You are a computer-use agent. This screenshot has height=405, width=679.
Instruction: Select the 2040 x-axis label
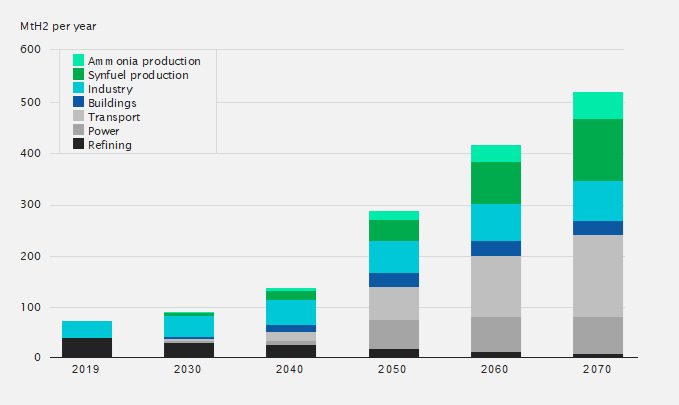[291, 370]
